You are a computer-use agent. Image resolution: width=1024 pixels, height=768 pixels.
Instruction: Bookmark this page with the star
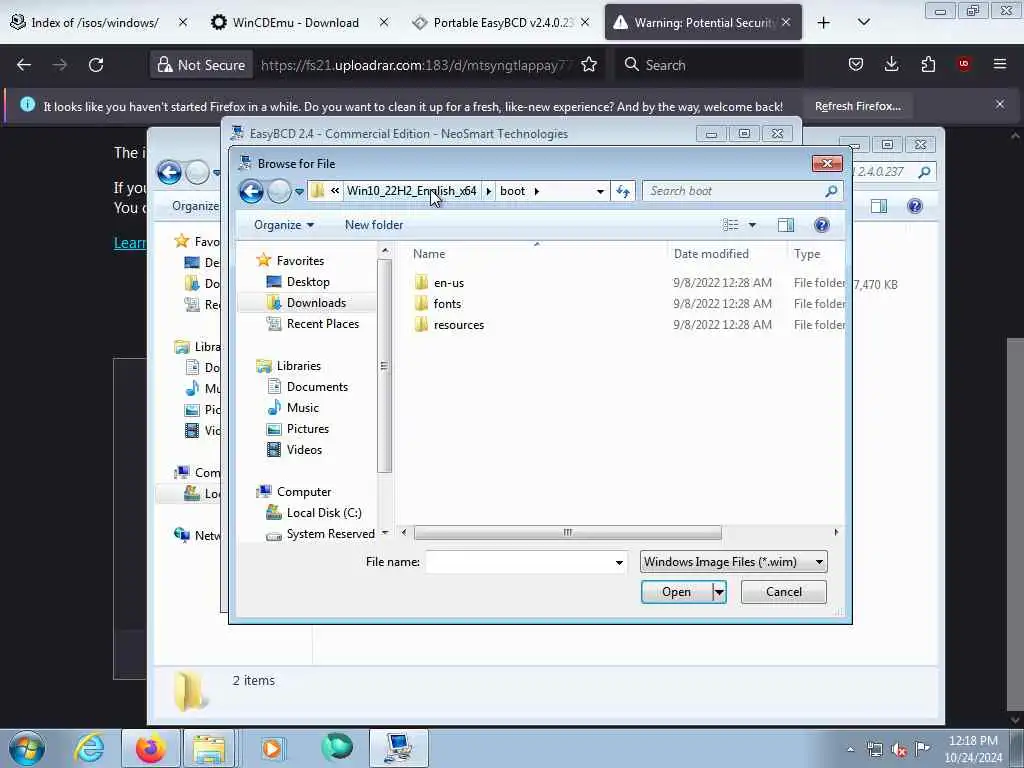589,65
